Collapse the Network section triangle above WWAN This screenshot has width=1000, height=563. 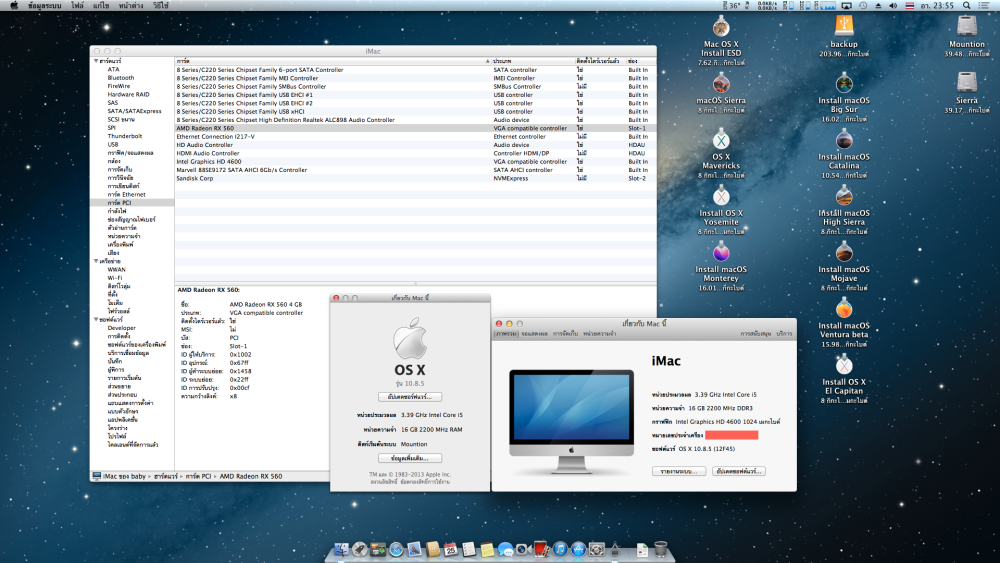pyautogui.click(x=96, y=261)
